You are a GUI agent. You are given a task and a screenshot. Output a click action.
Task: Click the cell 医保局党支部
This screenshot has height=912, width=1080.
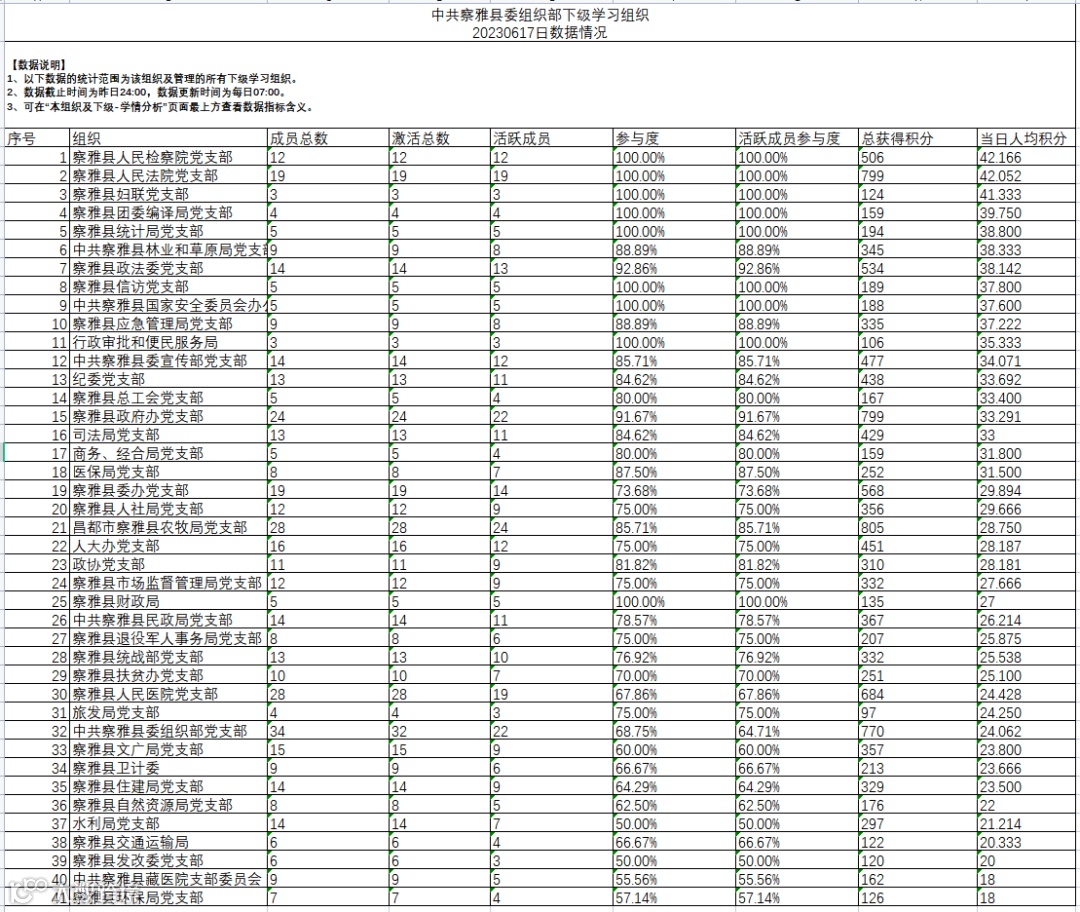click(169, 472)
